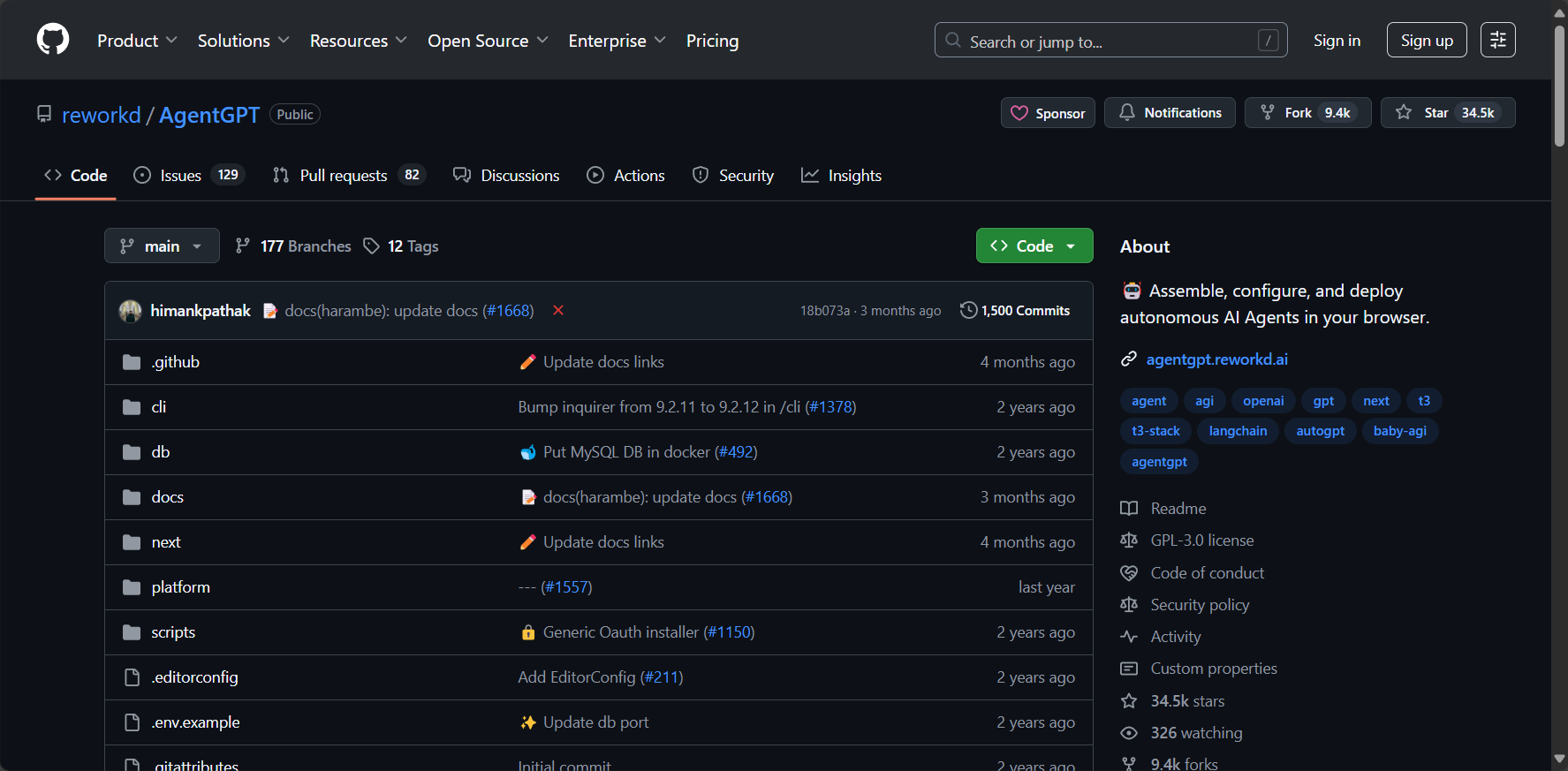Open the .editorconfig file

tap(194, 677)
